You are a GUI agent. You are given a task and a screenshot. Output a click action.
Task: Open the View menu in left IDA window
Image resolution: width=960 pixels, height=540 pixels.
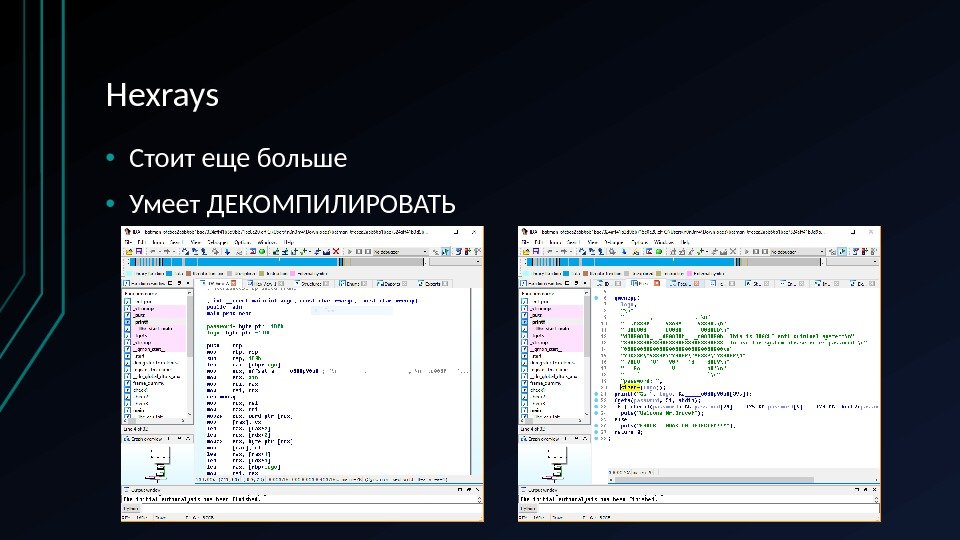(x=195, y=242)
